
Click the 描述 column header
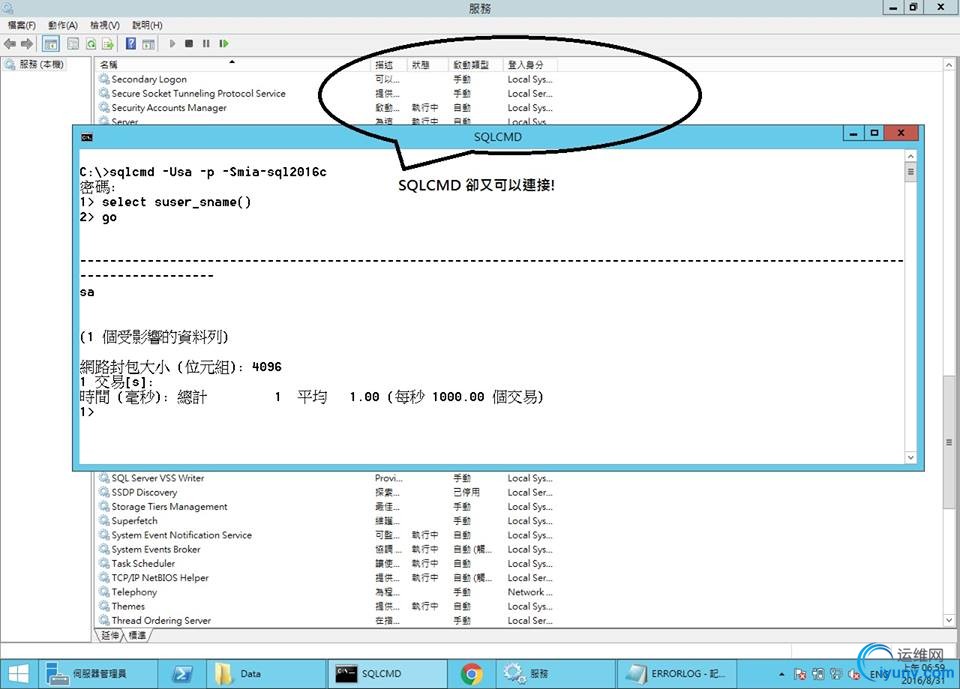pos(389,64)
